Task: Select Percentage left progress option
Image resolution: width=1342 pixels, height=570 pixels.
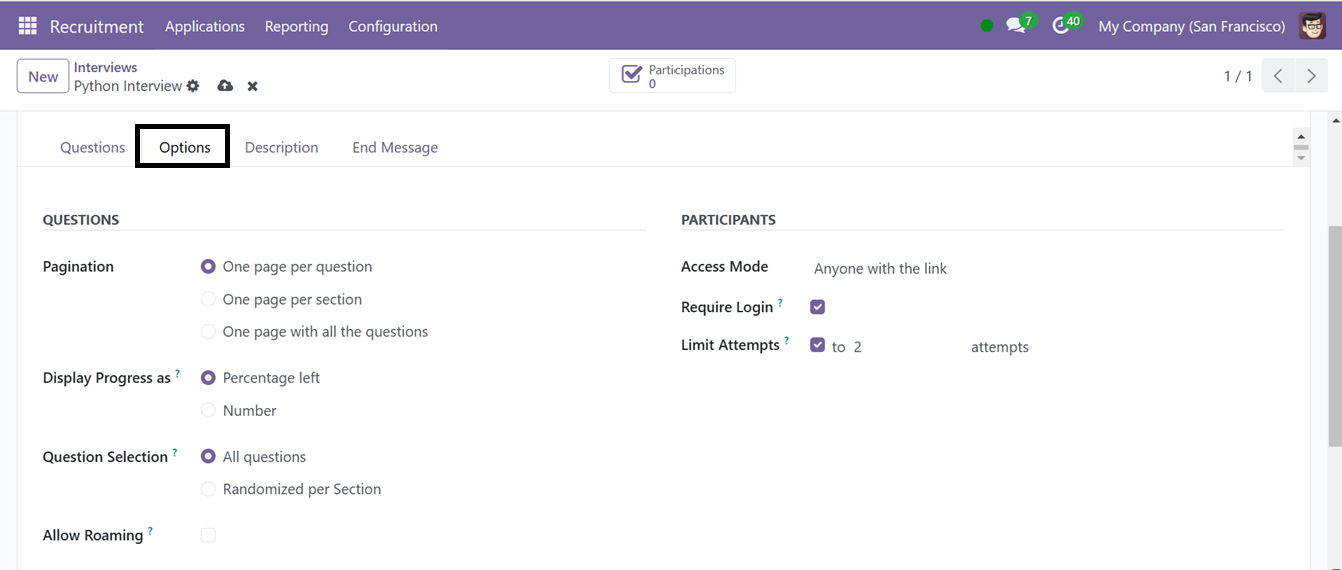Action: click(208, 378)
